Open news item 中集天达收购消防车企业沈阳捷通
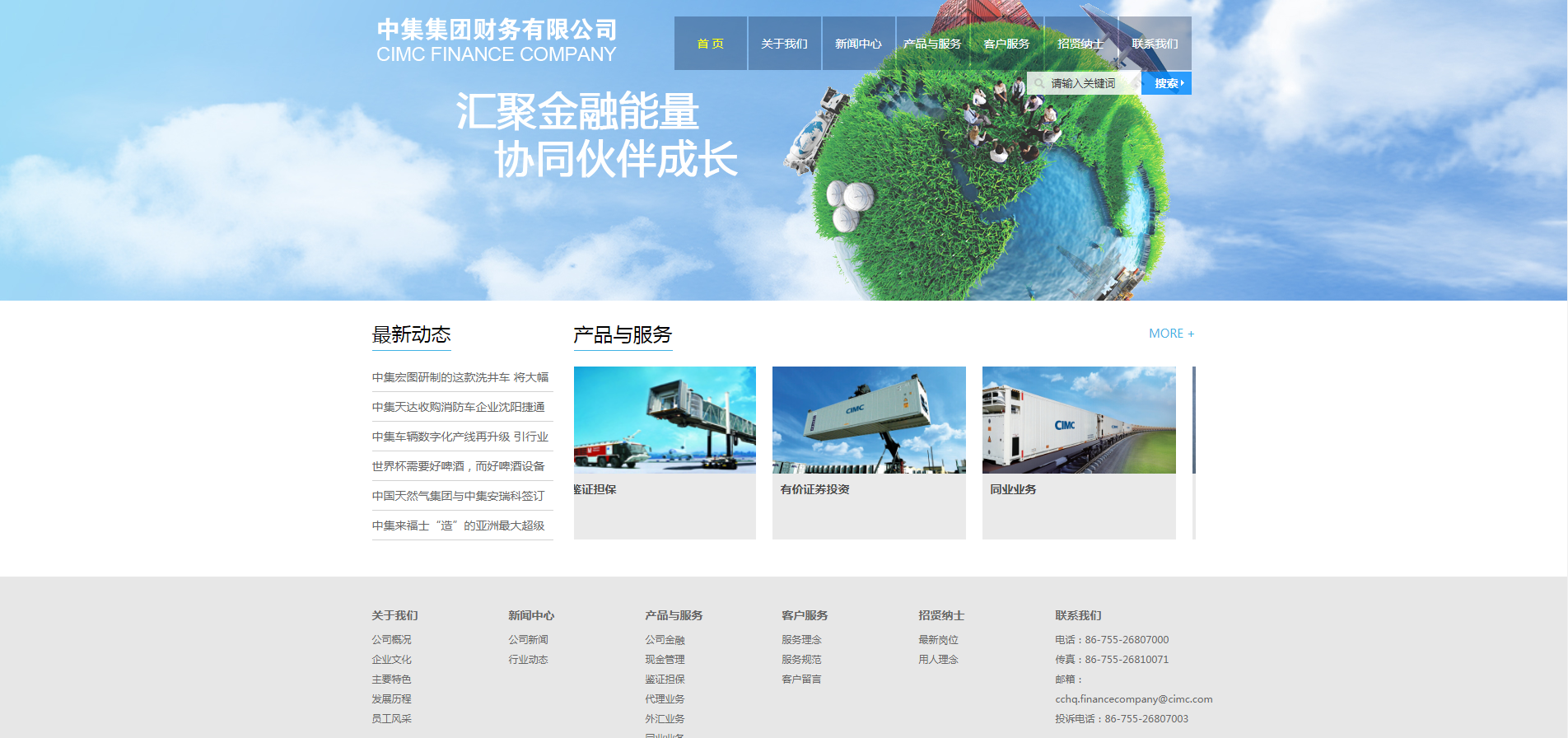Viewport: 1568px width, 738px height. pyautogui.click(x=458, y=407)
